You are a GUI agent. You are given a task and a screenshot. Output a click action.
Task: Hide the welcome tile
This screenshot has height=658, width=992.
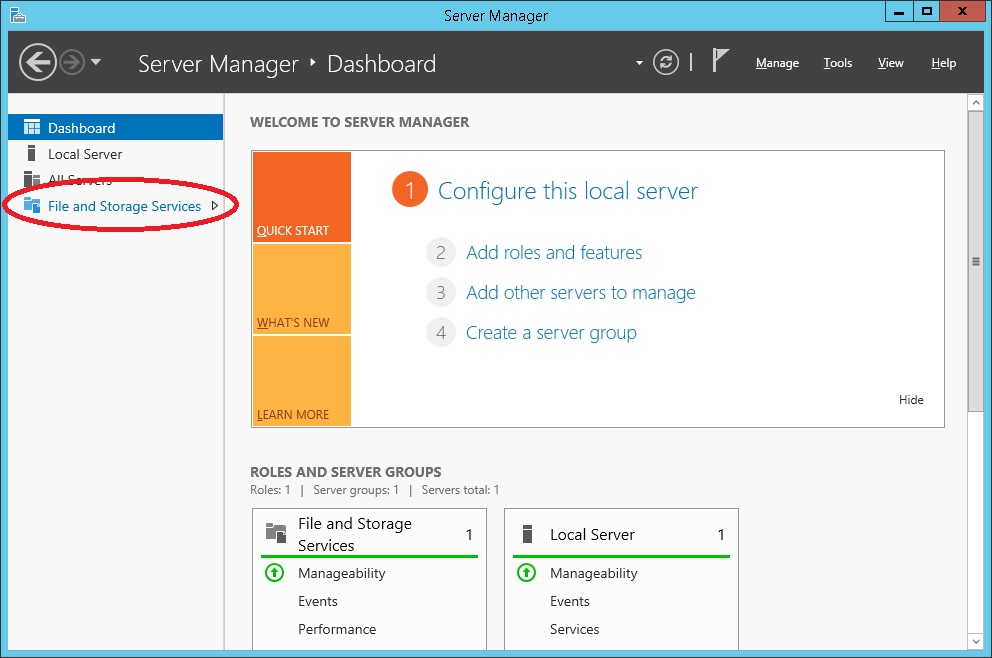click(910, 400)
